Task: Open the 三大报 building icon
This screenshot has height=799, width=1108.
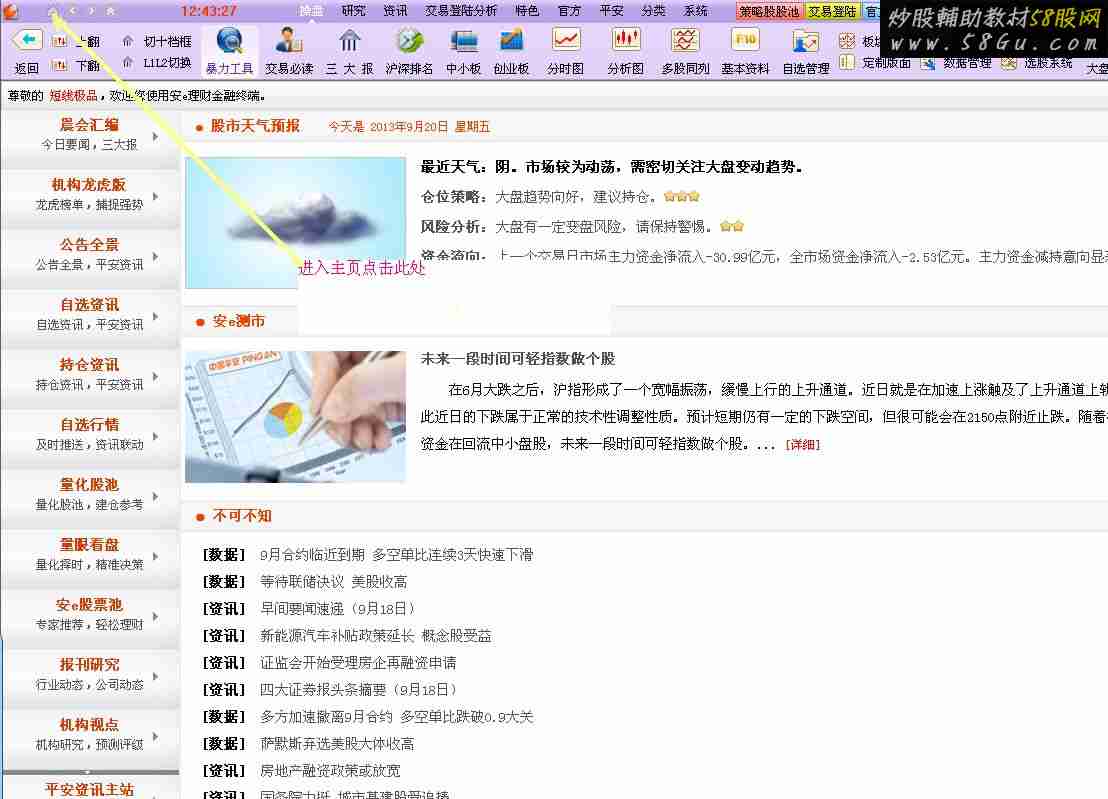Action: pos(349,41)
